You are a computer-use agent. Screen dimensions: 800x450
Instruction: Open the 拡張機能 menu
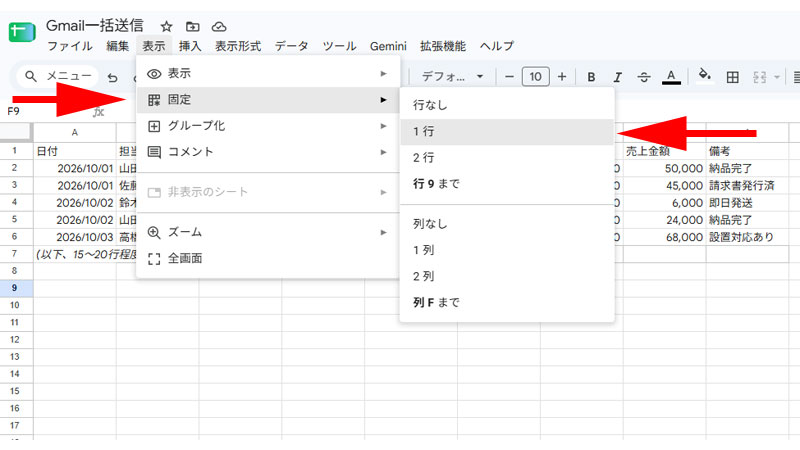(x=443, y=46)
